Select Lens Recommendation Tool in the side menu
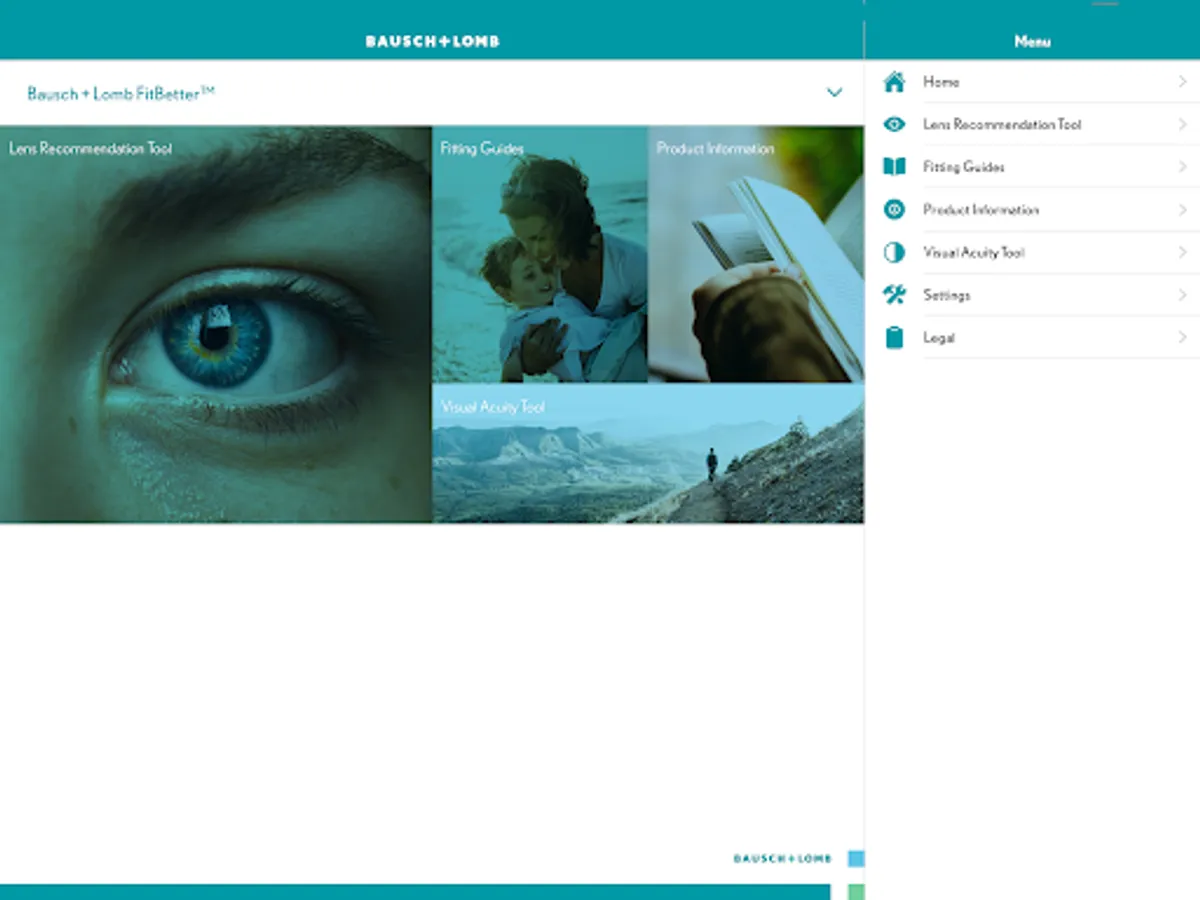Image resolution: width=1200 pixels, height=900 pixels. coord(1002,125)
